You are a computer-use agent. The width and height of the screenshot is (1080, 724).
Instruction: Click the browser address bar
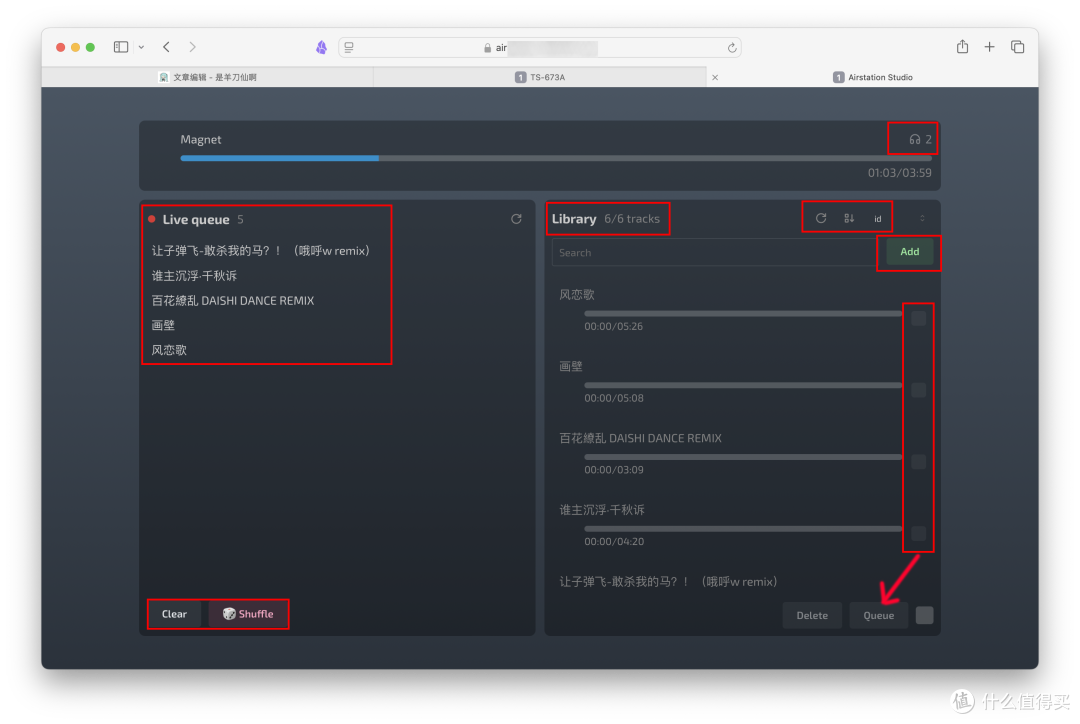tap(540, 48)
